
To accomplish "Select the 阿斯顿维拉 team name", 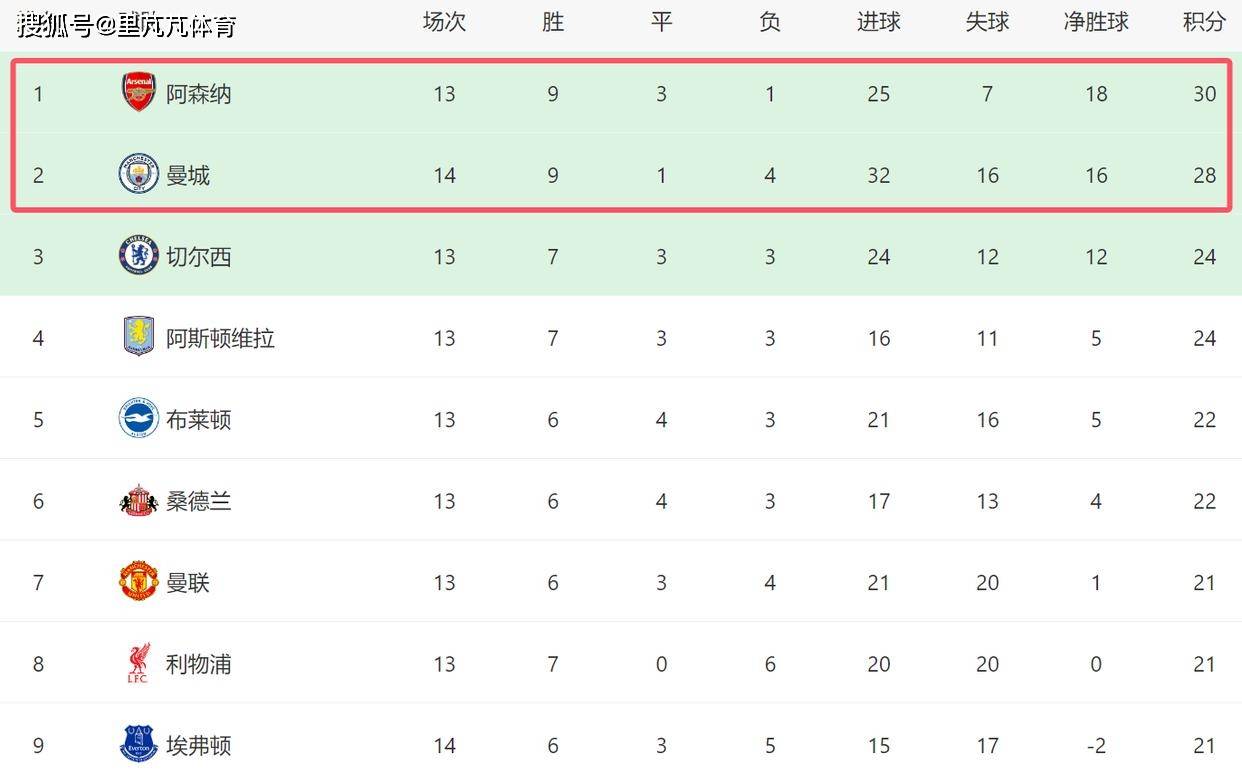I will [x=220, y=339].
